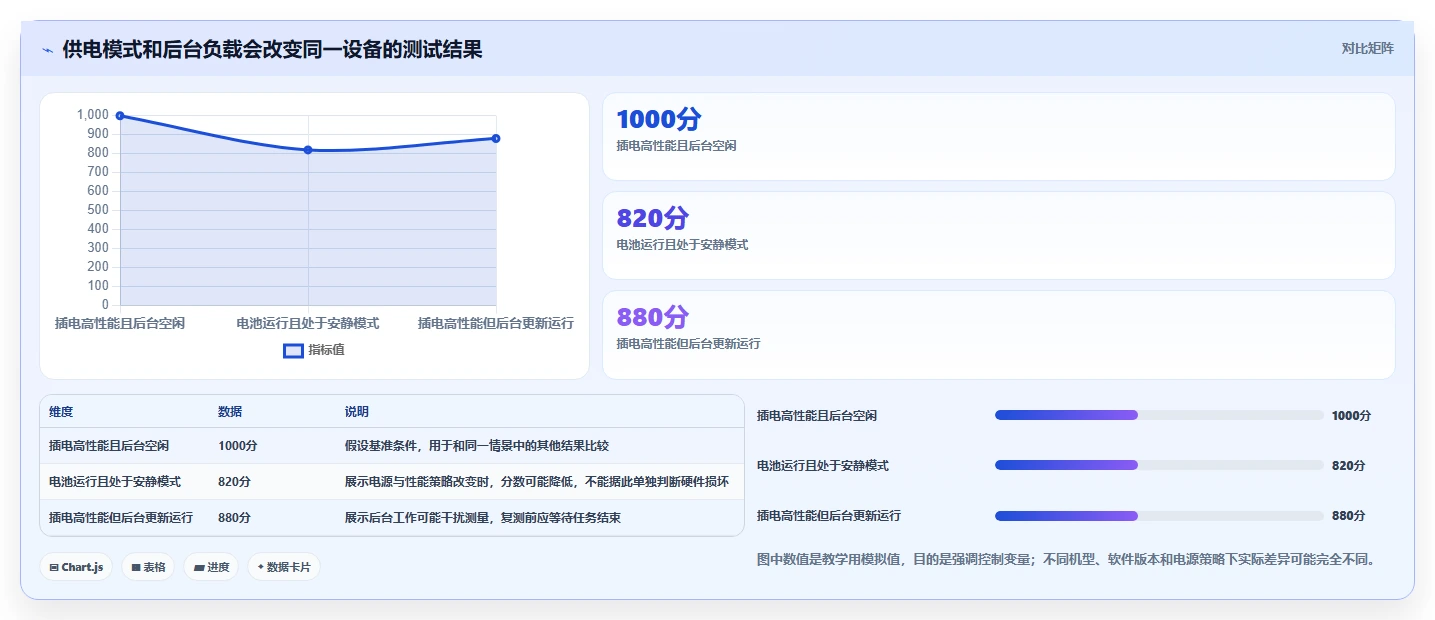The height and width of the screenshot is (620, 1435).
Task: Click the 1,000 y-axis tick label
Action: pyautogui.click(x=93, y=115)
